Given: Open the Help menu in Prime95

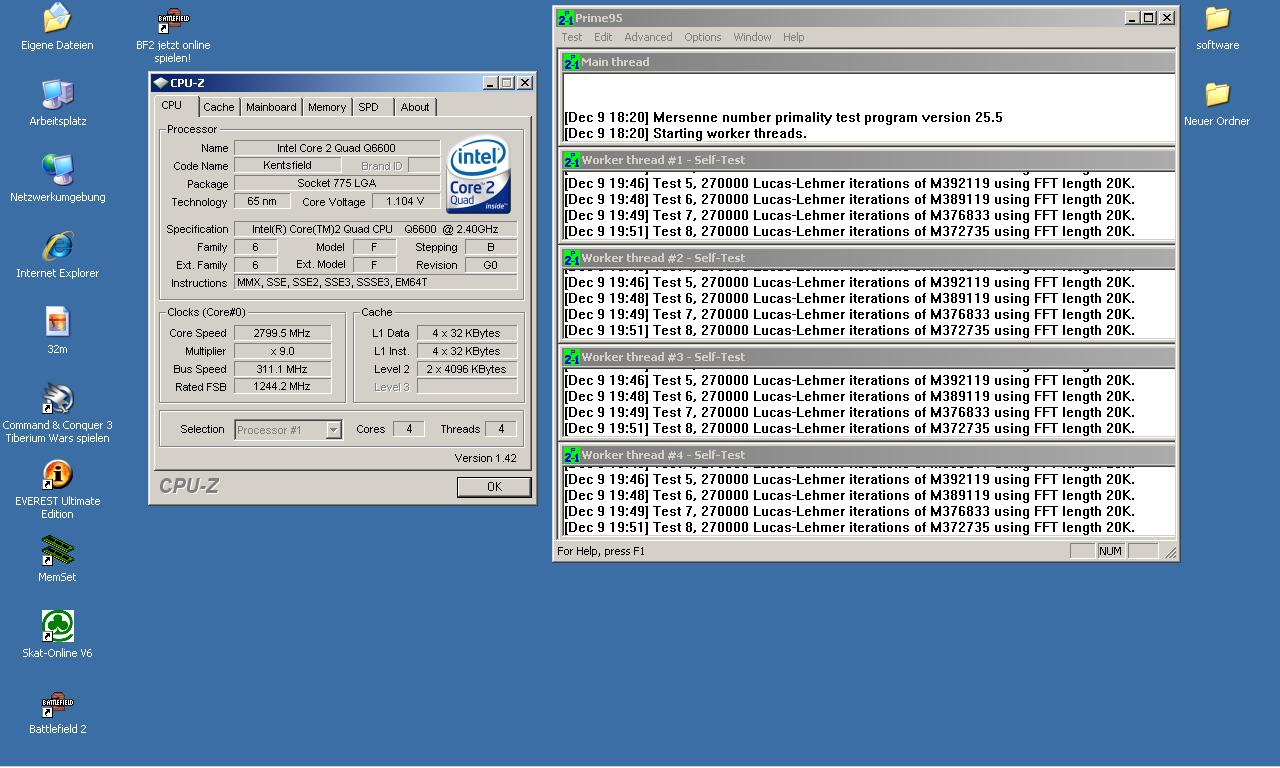Looking at the screenshot, I should (793, 37).
